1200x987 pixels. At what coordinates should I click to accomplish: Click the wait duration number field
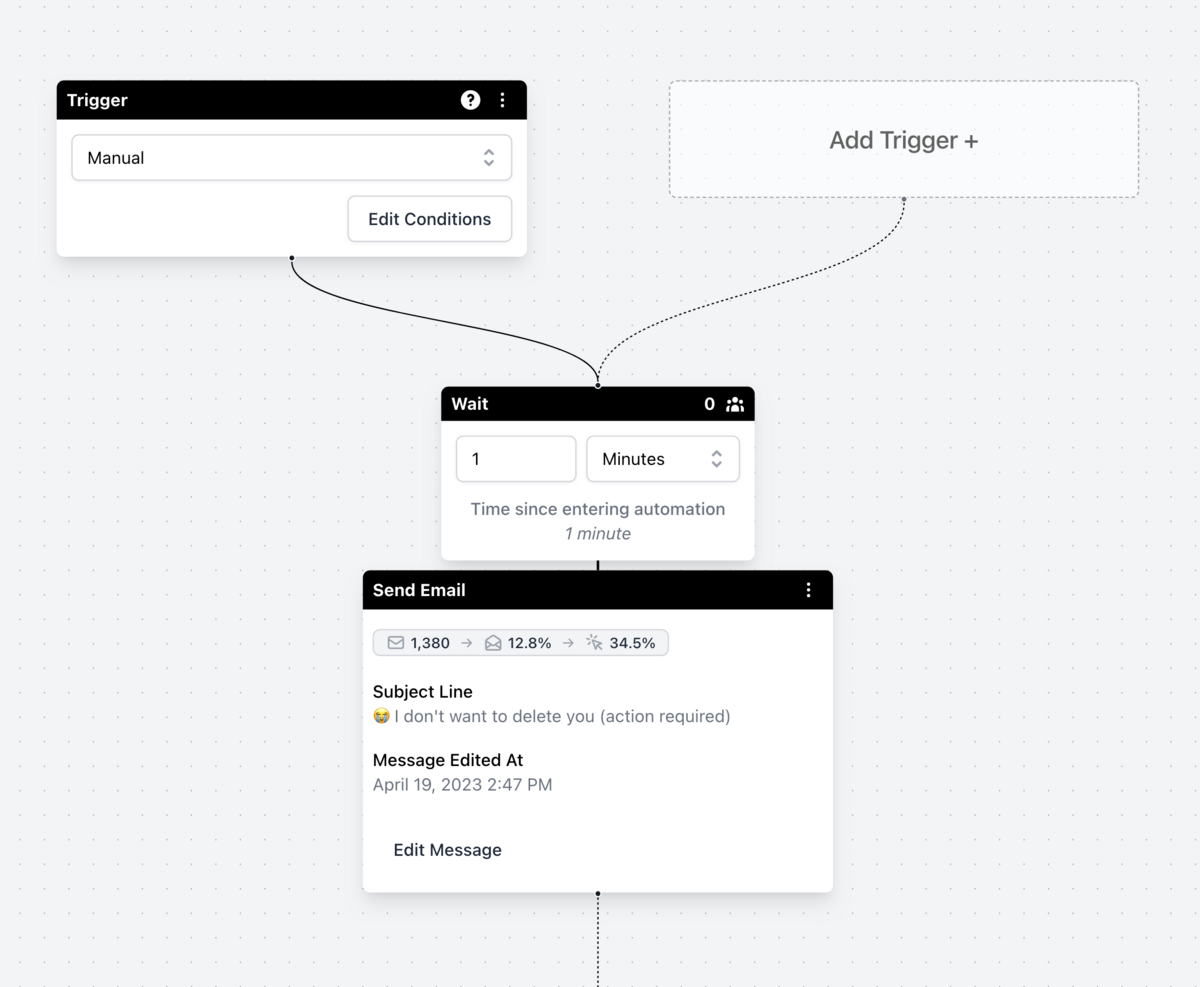click(x=516, y=459)
